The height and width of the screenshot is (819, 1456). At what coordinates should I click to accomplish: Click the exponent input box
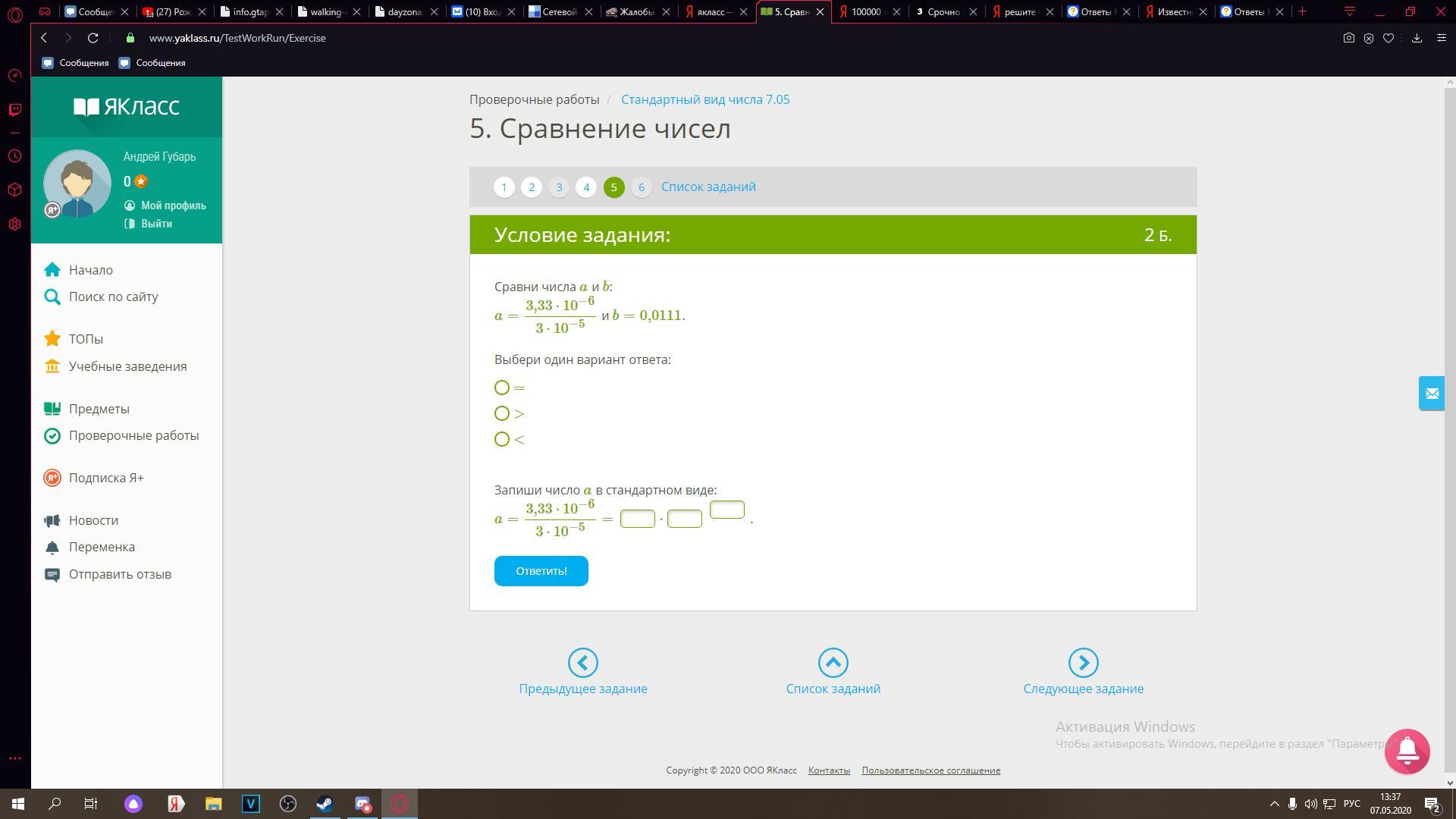click(726, 510)
